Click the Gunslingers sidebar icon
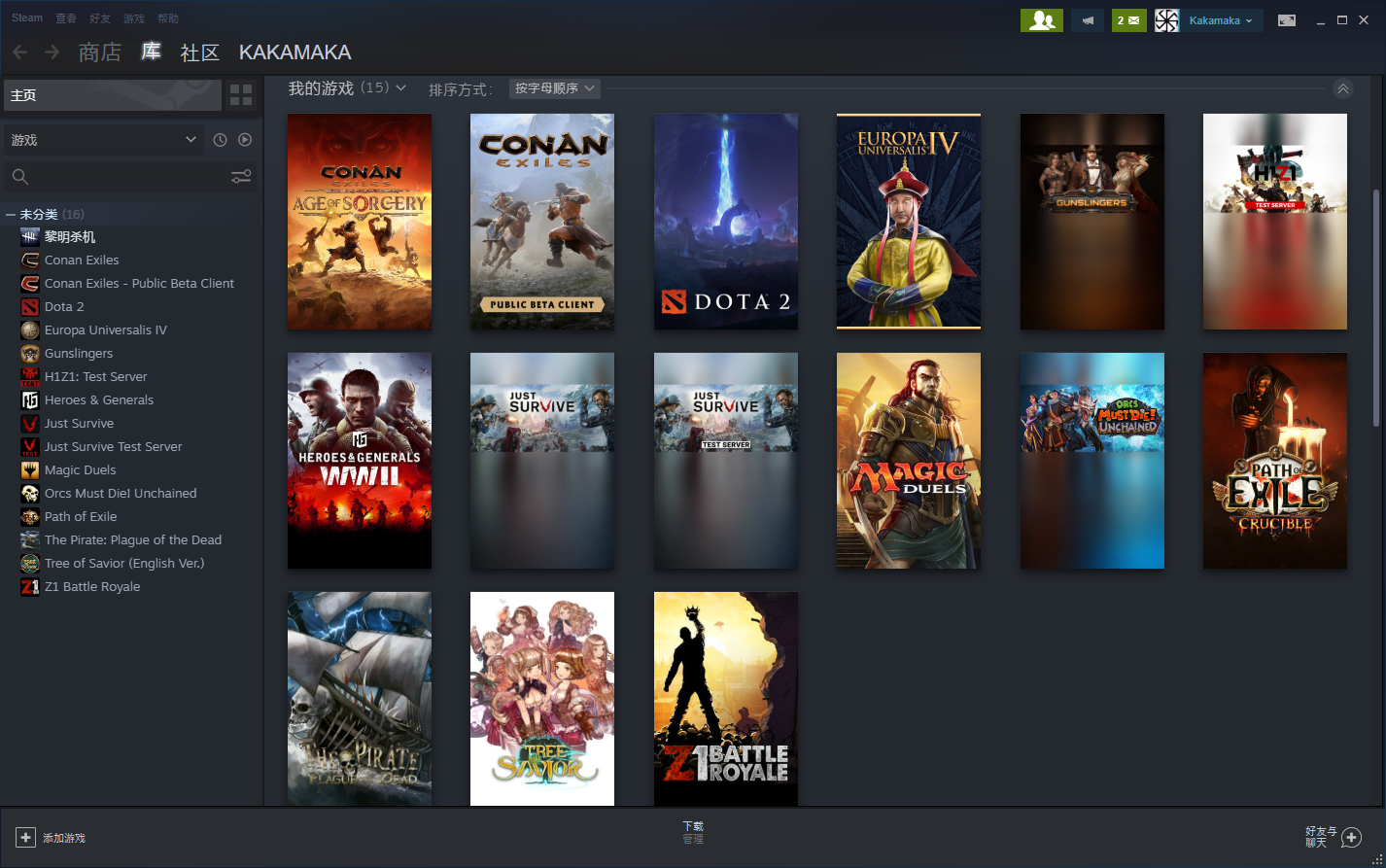This screenshot has height=868, width=1386. (30, 353)
